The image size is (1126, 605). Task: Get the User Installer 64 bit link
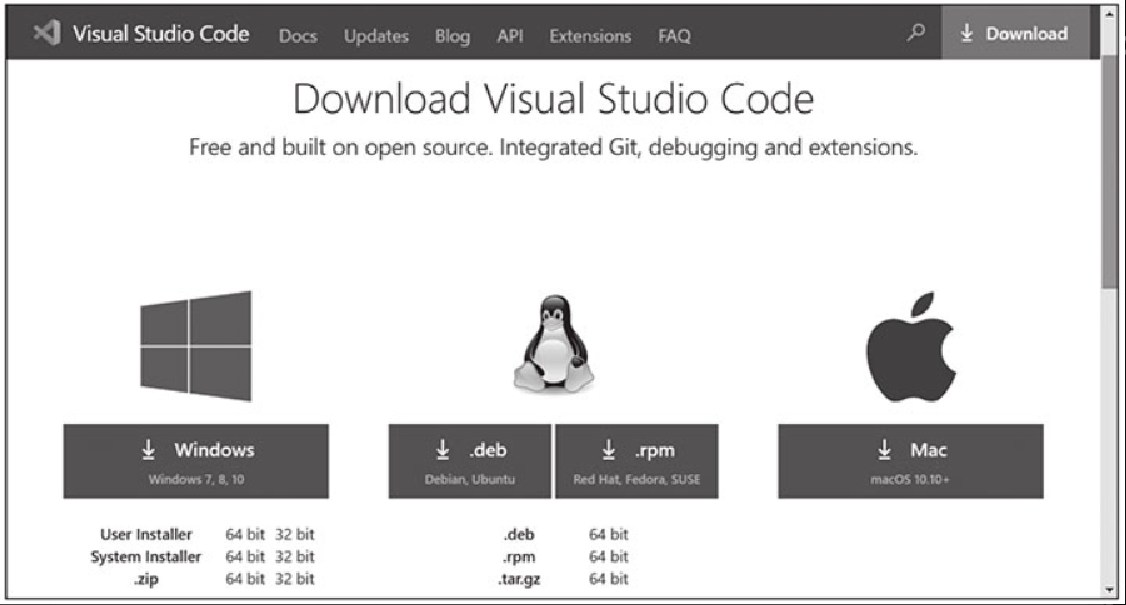[245, 534]
